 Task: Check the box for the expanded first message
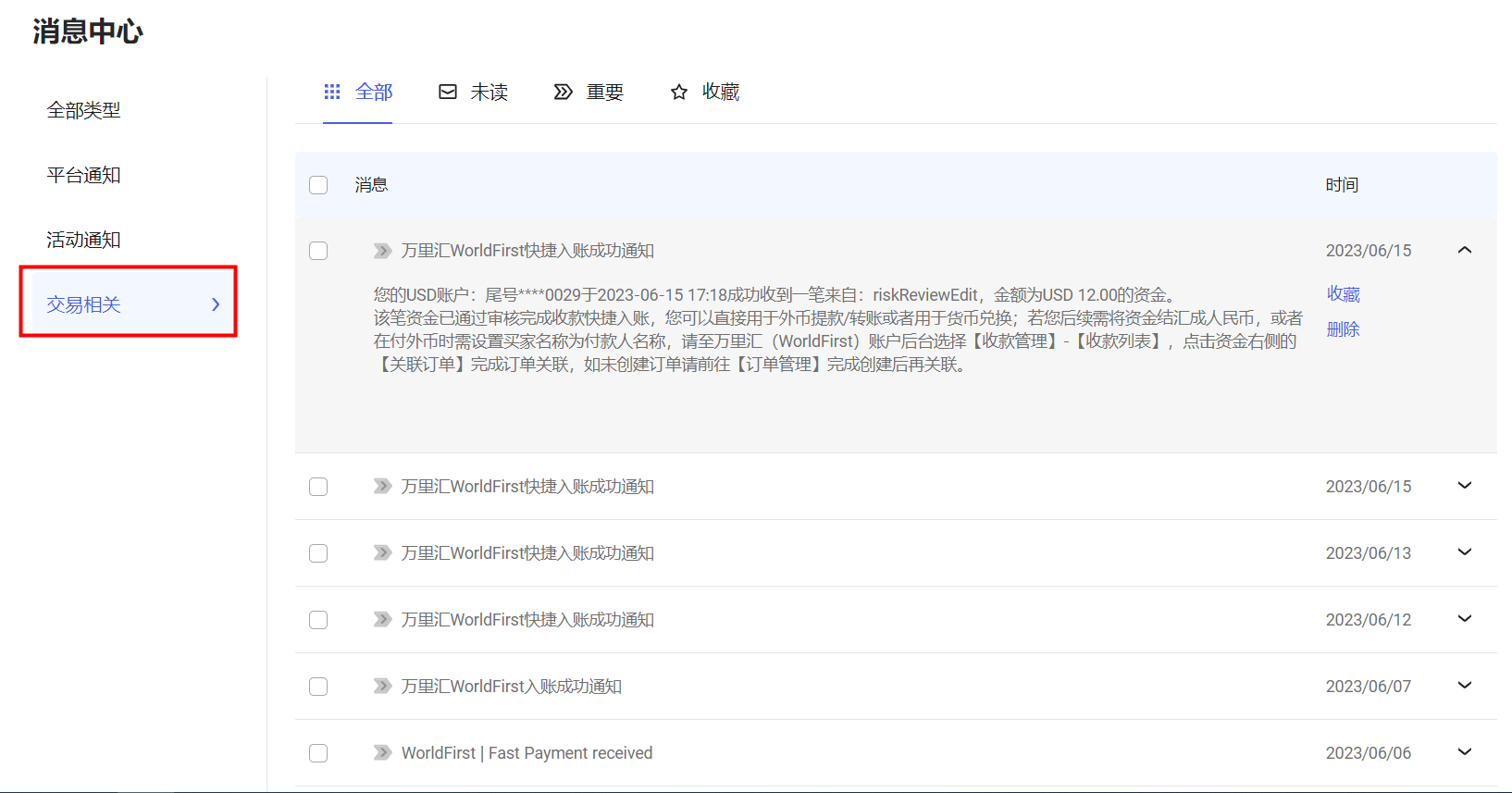pos(318,251)
